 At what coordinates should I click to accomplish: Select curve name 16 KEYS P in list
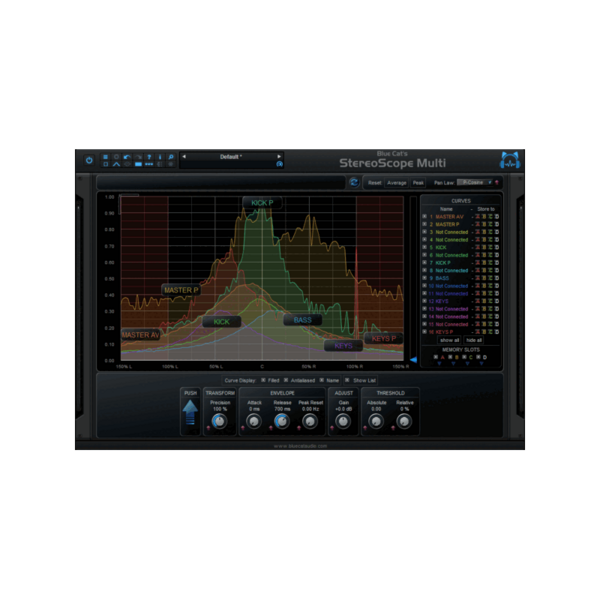point(444,332)
